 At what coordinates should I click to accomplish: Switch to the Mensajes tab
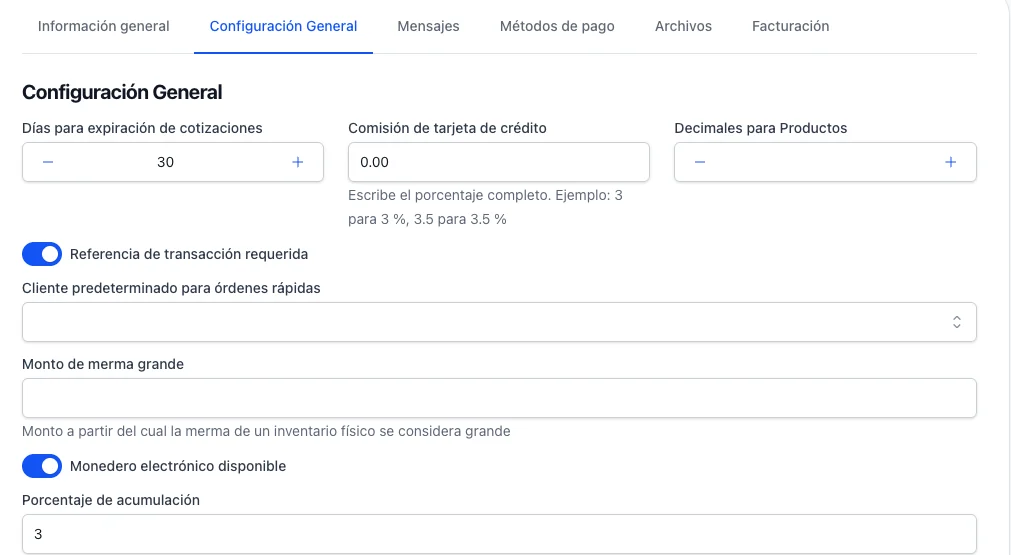(428, 26)
